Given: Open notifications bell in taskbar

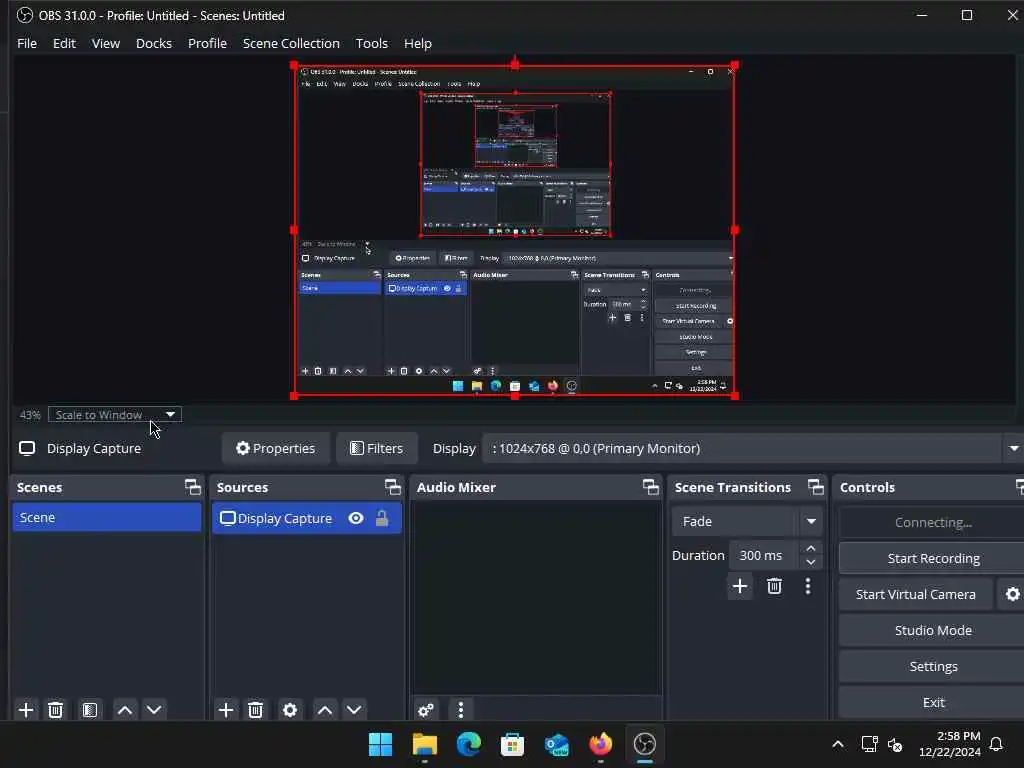Looking at the screenshot, I should point(996,744).
